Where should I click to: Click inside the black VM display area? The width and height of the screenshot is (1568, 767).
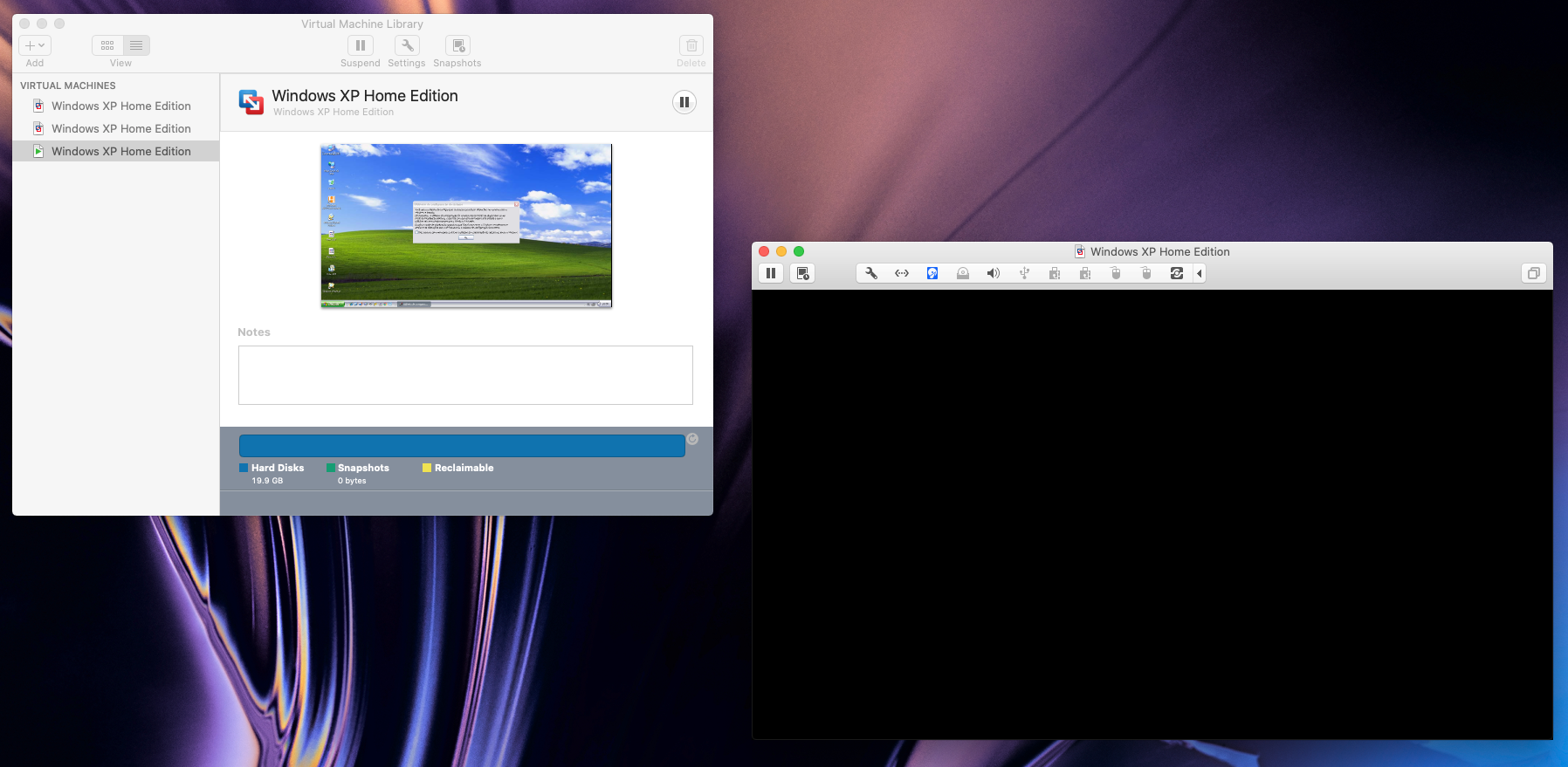point(1152,515)
